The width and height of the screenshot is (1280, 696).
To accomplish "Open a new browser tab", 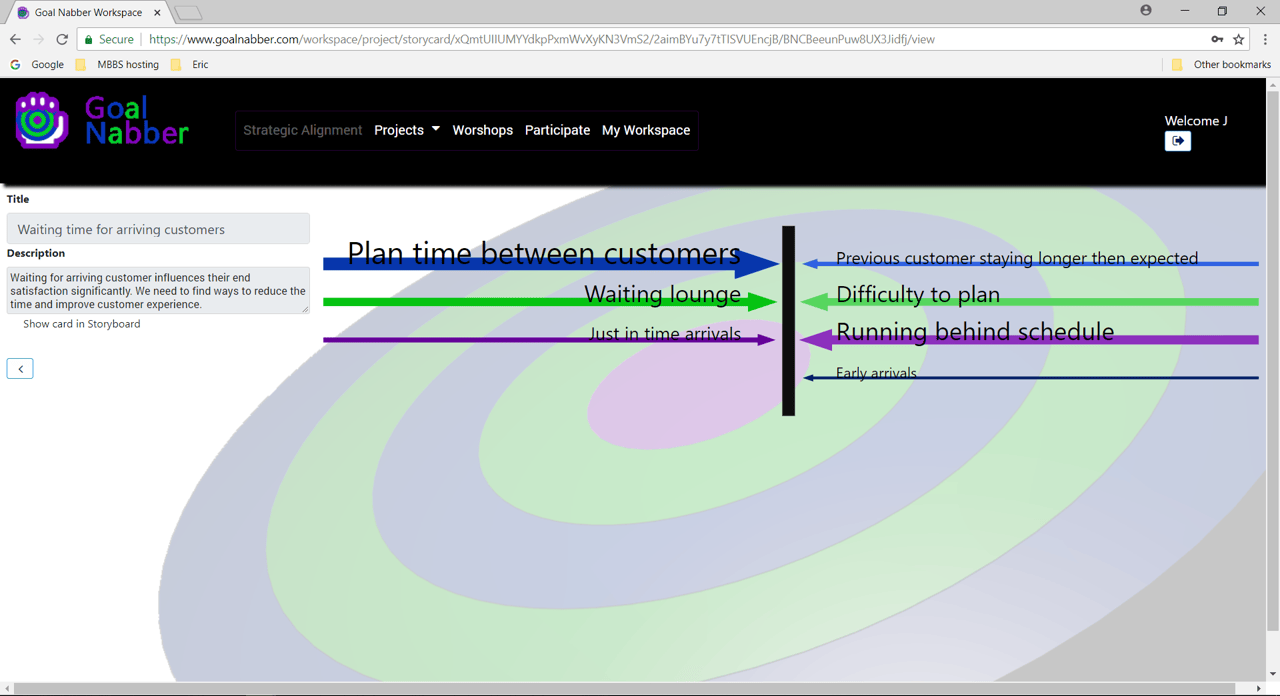I will tap(188, 13).
